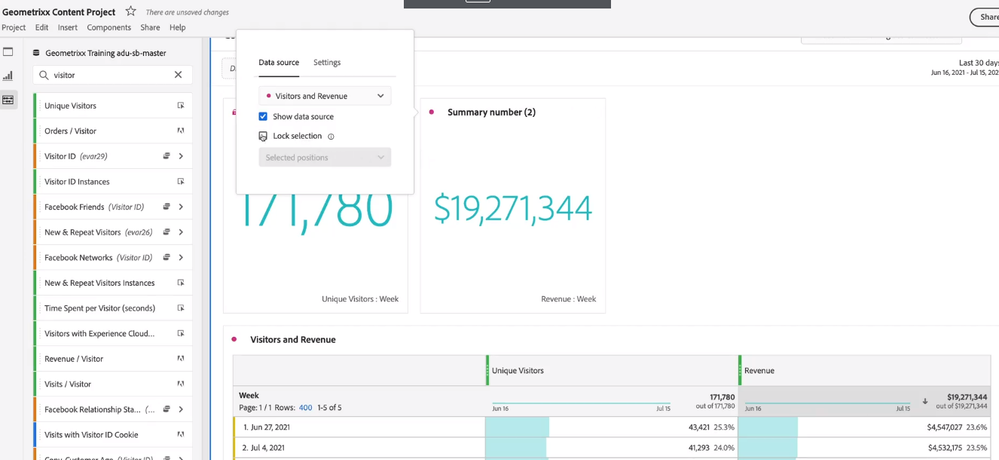The image size is (999, 460).
Task: Clear the visitor search with X icon
Action: [x=178, y=75]
